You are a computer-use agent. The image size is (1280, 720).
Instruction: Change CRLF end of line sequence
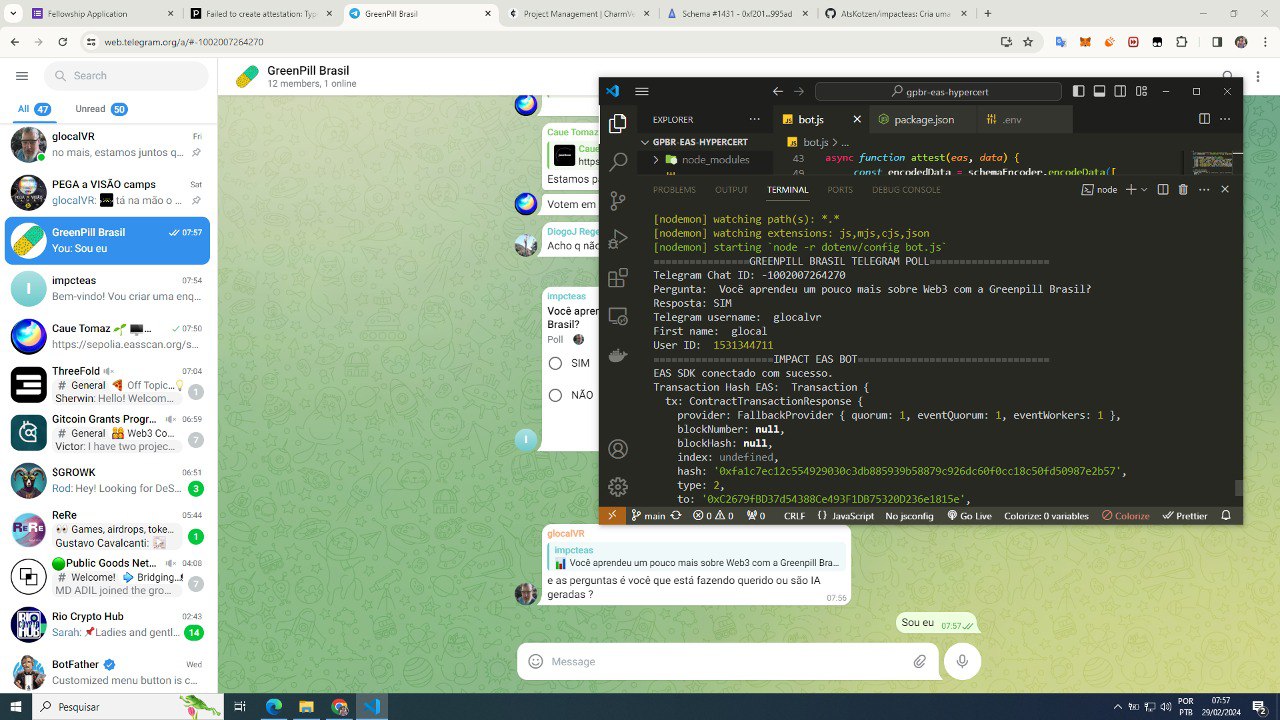click(x=794, y=516)
